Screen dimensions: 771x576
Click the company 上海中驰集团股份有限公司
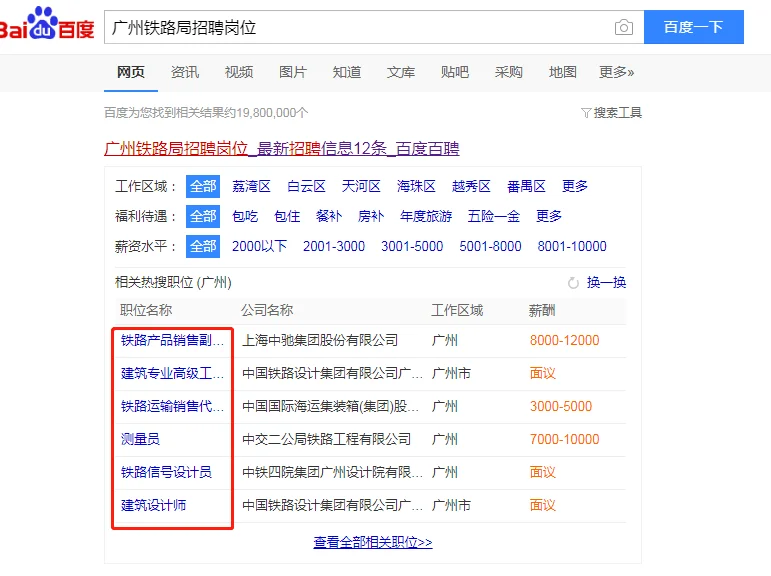pyautogui.click(x=320, y=340)
